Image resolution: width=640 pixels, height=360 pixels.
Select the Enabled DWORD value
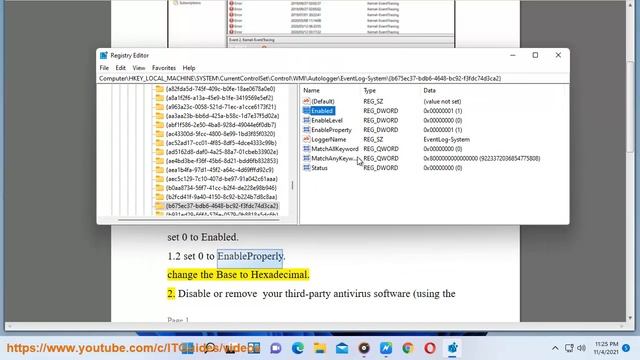322,111
